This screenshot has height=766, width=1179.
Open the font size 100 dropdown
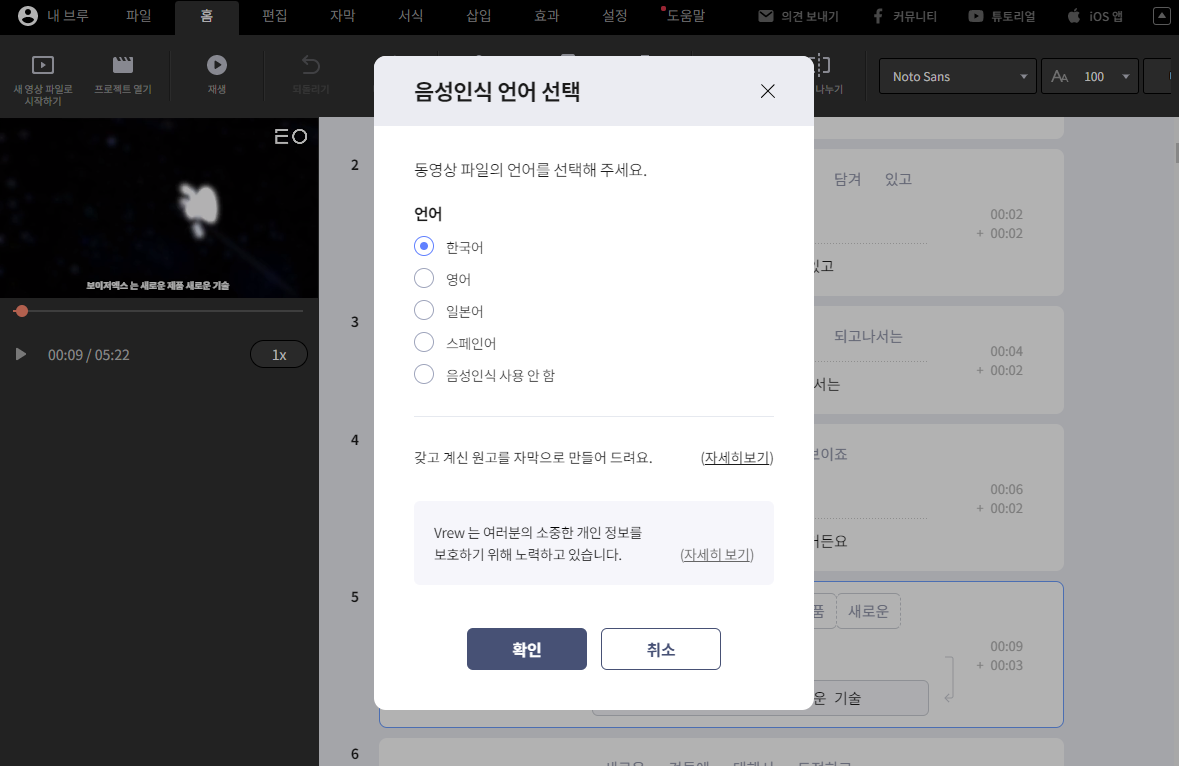pos(1090,76)
